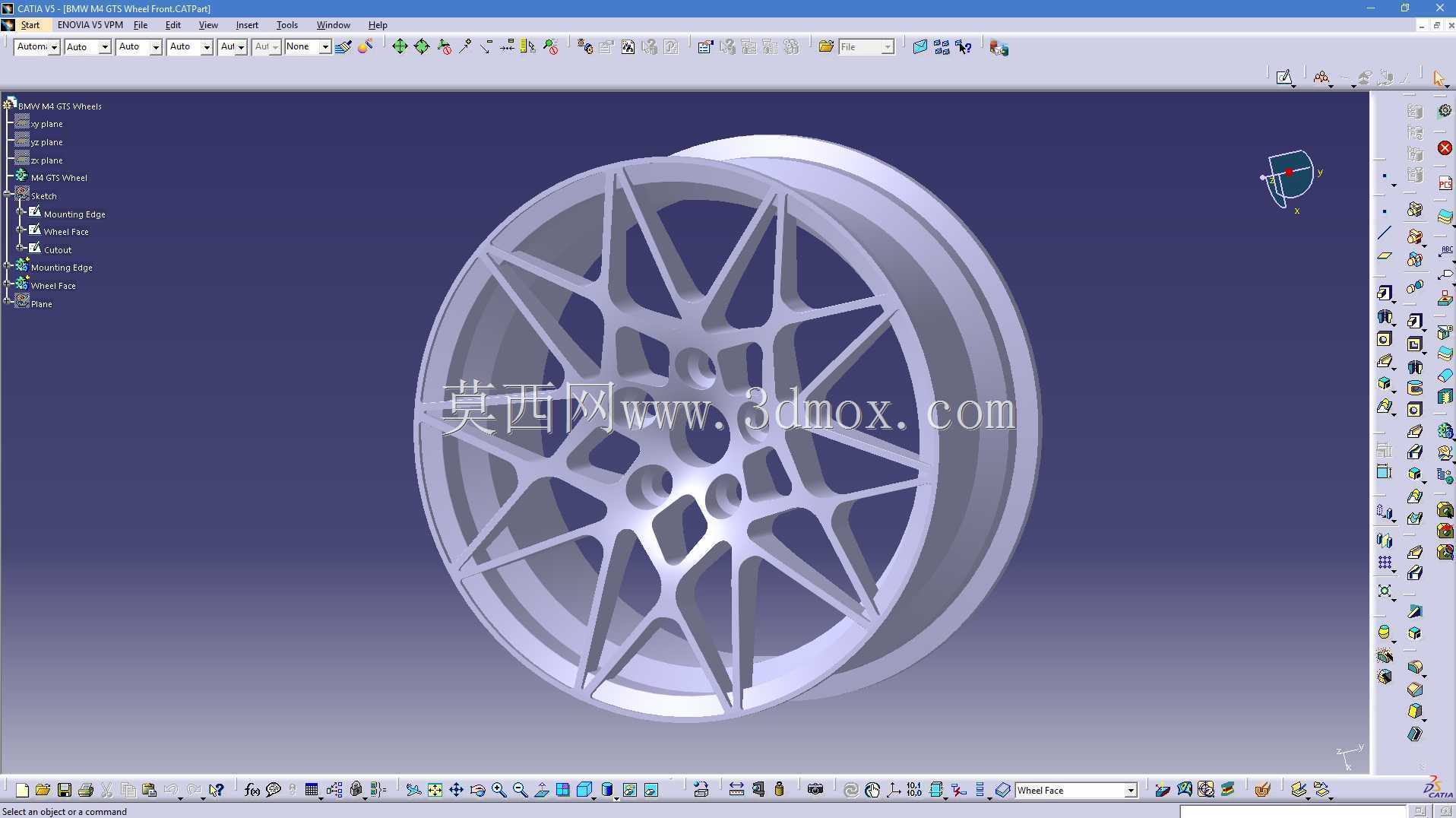Select xy plane in the tree
This screenshot has height=818, width=1456.
[x=47, y=124]
